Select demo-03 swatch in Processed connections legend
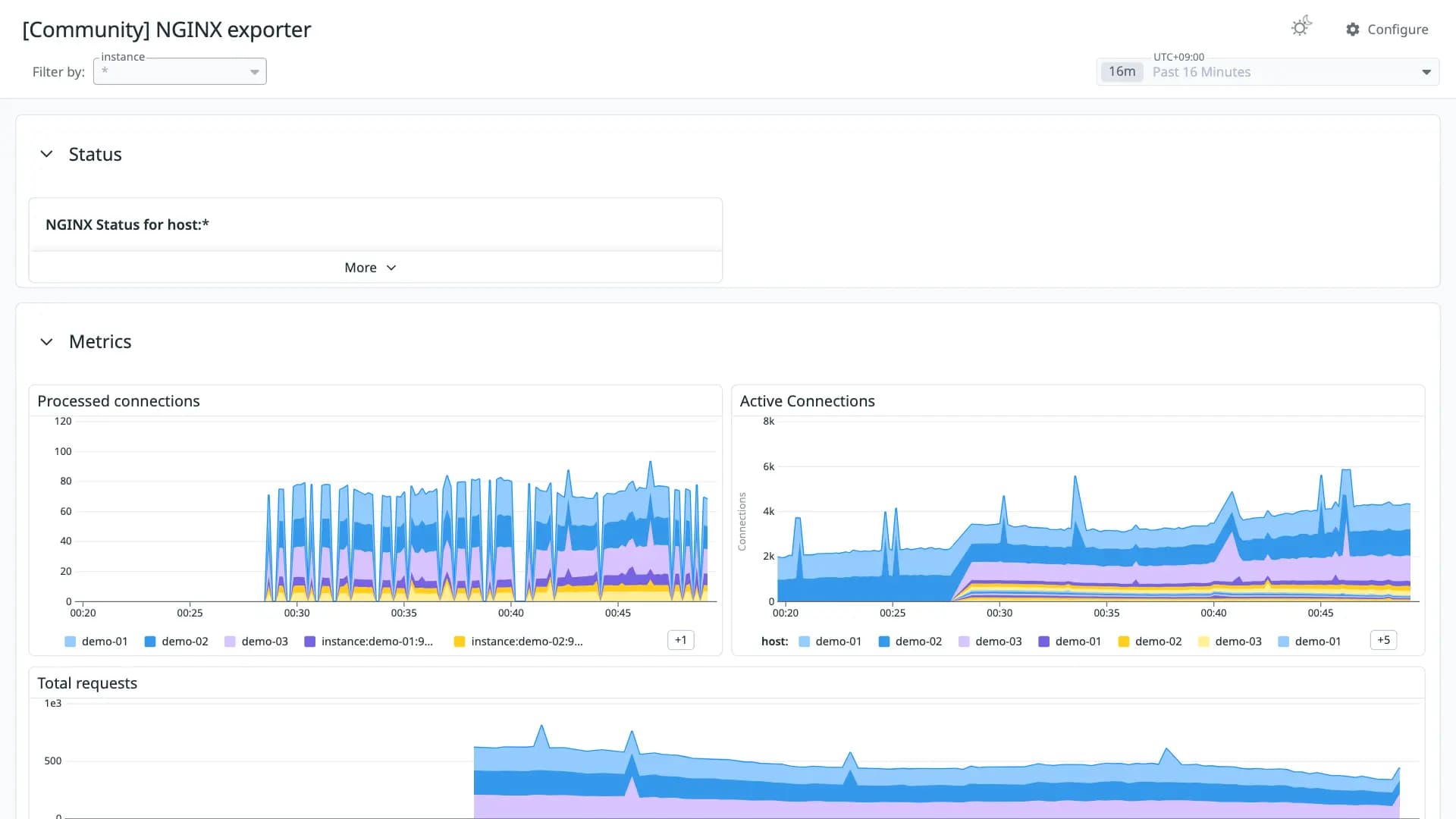The image size is (1456, 819). pos(230,642)
